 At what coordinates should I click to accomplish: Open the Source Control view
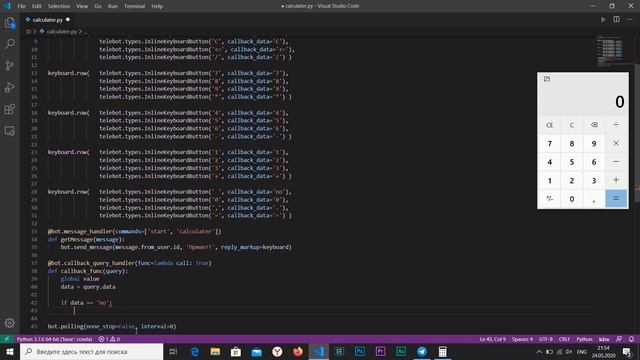(10, 65)
